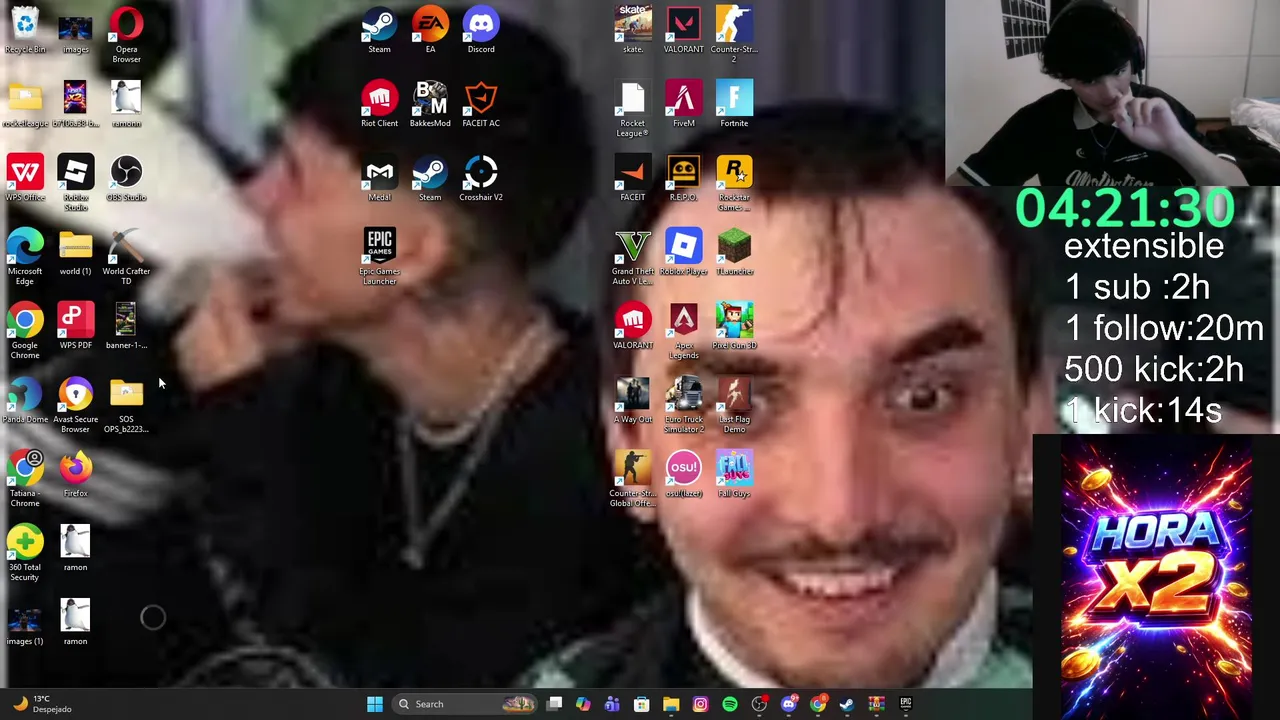This screenshot has width=1280, height=720.
Task: Open the weather widget showing 13°C
Action: tap(42, 704)
